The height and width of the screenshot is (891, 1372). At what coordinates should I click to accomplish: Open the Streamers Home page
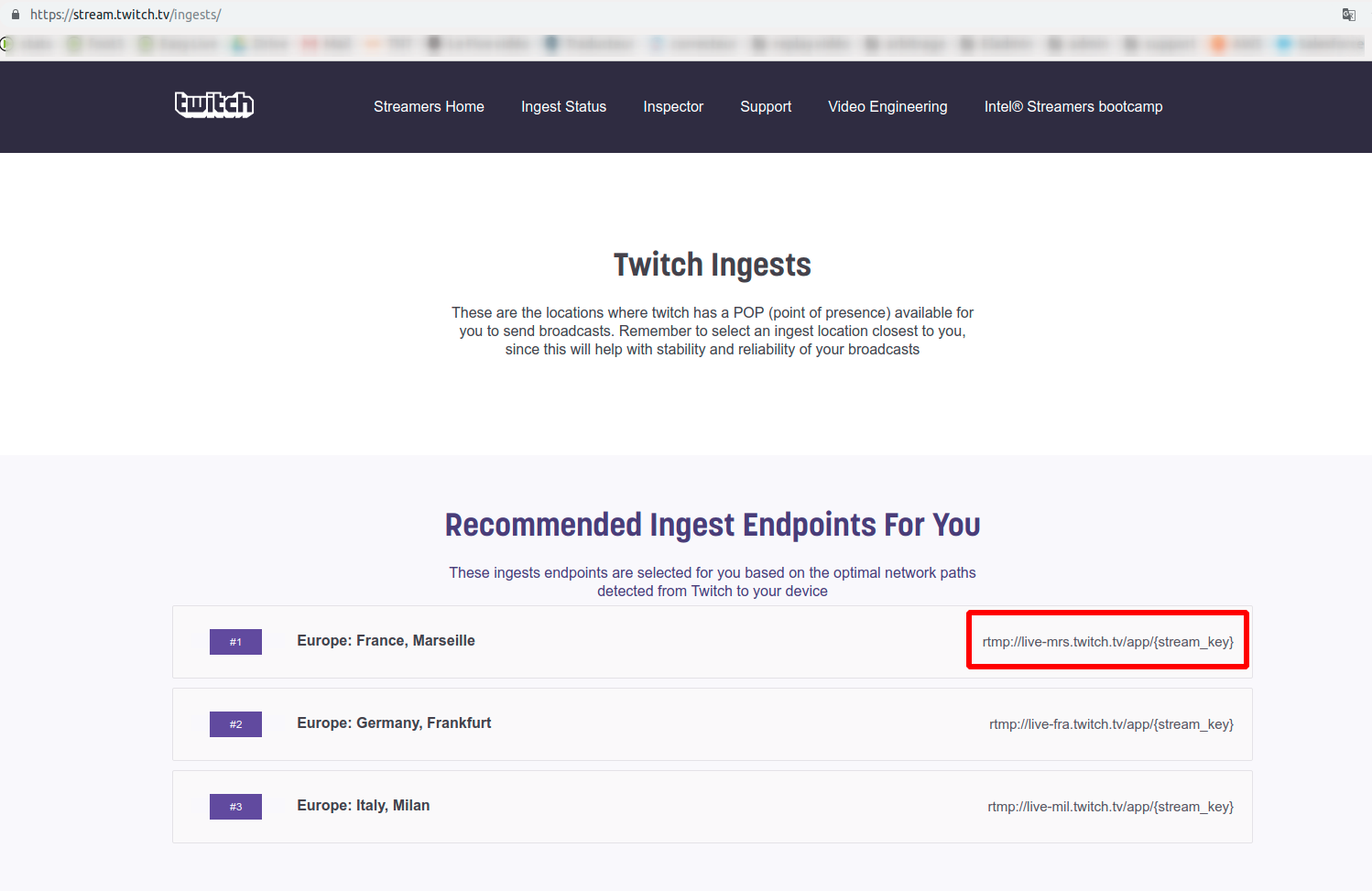tap(429, 107)
